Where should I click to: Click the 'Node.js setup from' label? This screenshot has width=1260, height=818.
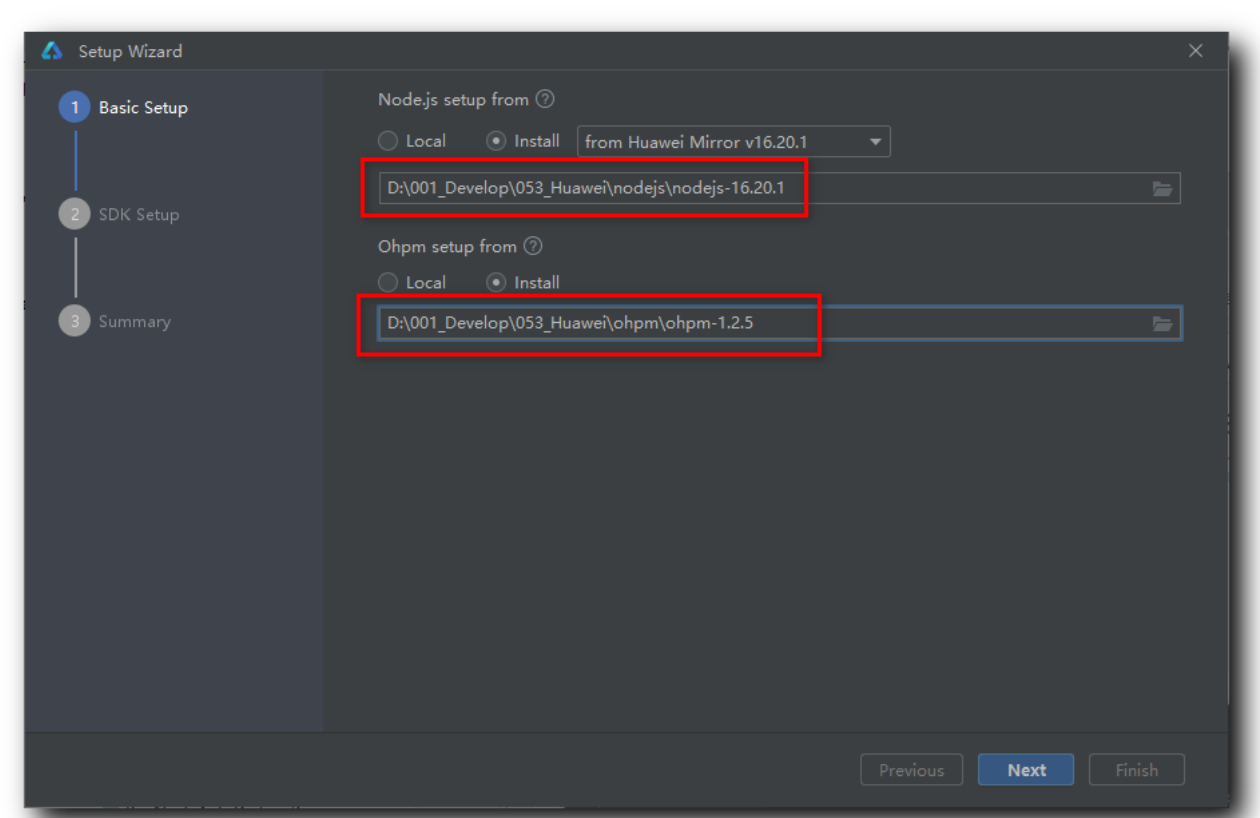pos(453,99)
